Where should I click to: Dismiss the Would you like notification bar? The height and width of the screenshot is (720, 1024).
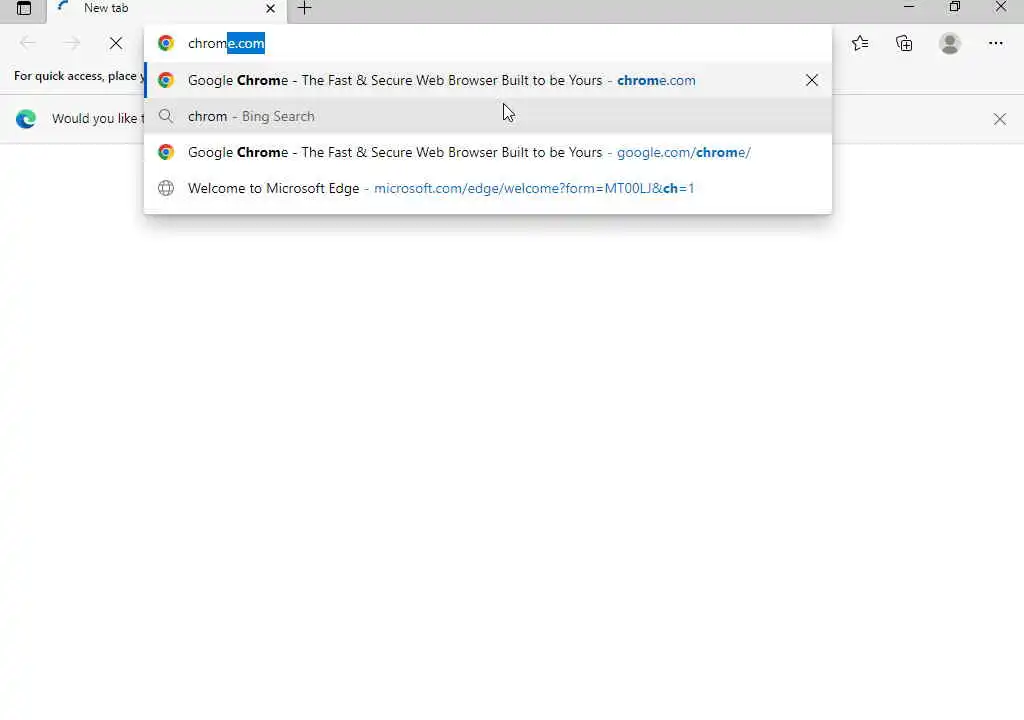[999, 119]
